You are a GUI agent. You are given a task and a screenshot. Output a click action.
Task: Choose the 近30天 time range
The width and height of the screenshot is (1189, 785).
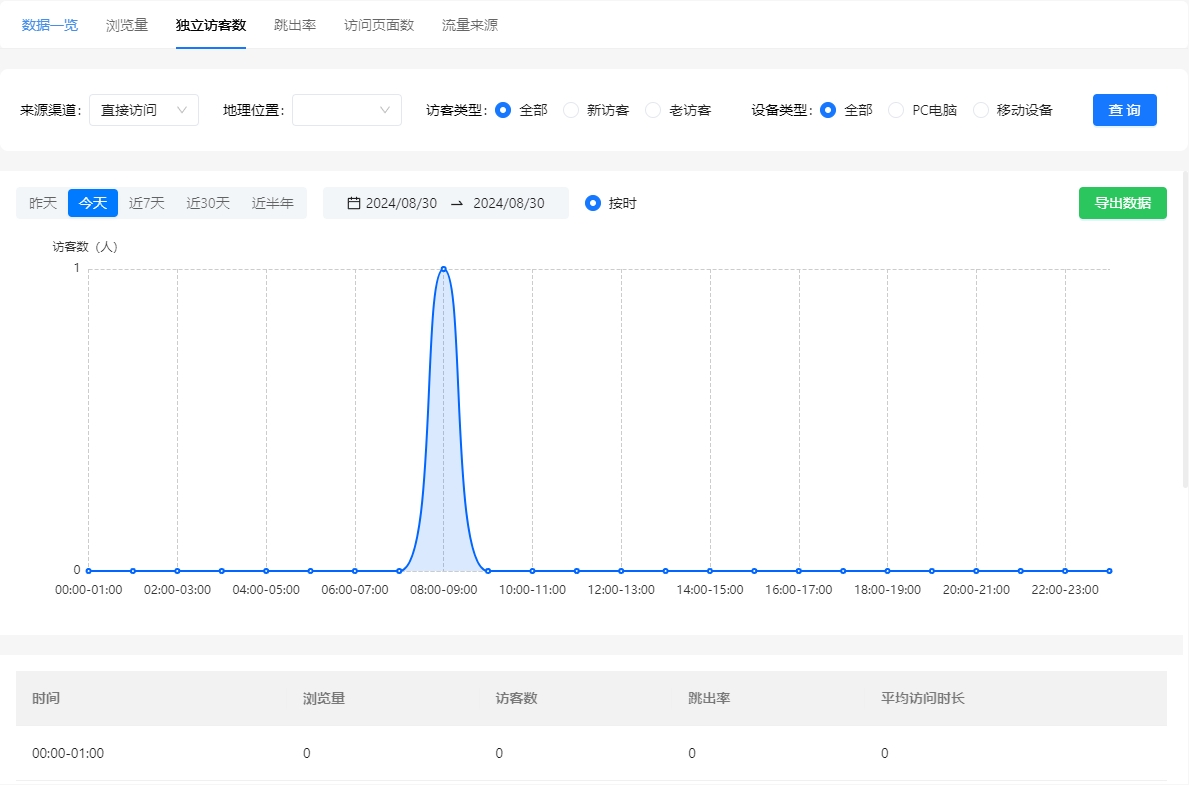(208, 203)
